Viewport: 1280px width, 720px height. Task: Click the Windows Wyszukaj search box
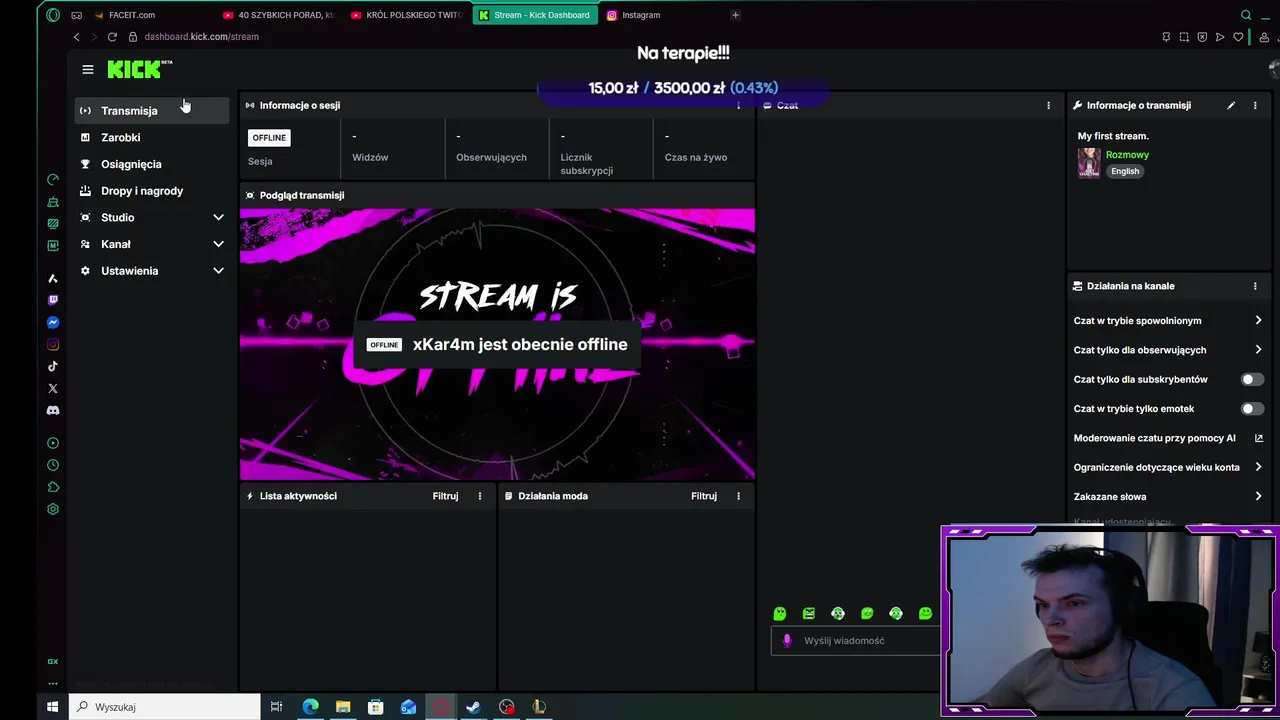coord(164,707)
